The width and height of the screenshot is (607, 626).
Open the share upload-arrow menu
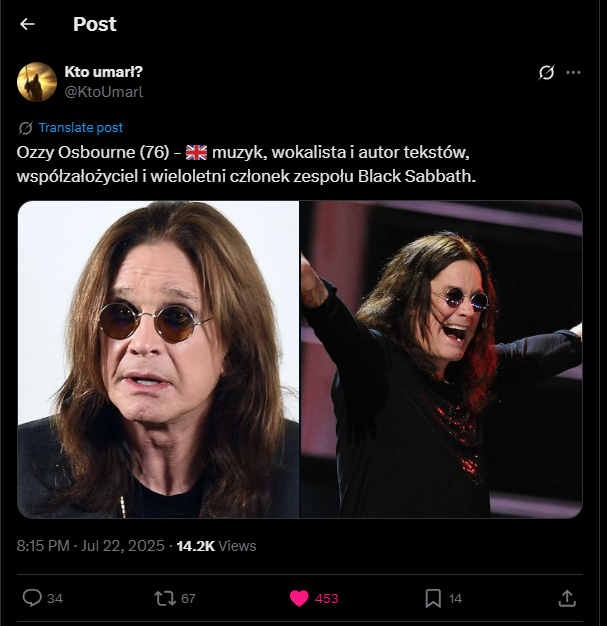pyautogui.click(x=566, y=598)
